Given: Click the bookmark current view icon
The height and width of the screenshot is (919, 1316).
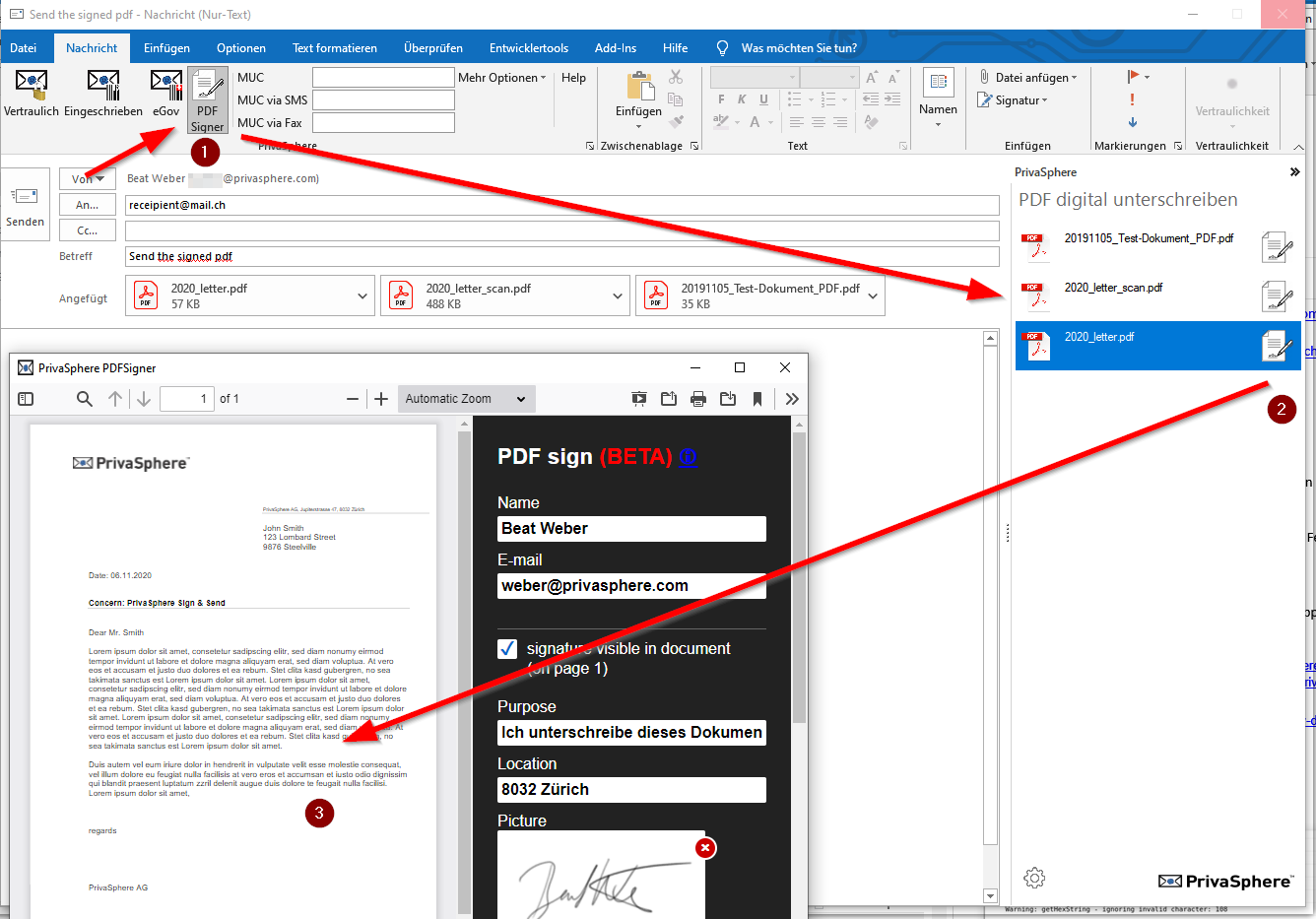Looking at the screenshot, I should point(757,399).
